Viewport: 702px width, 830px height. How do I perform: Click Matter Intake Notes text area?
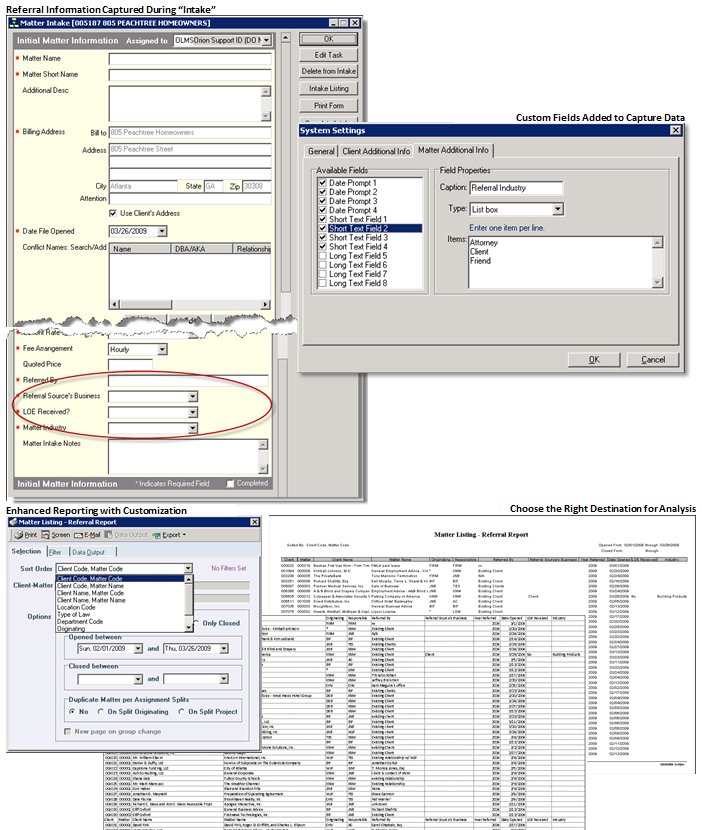[188, 456]
